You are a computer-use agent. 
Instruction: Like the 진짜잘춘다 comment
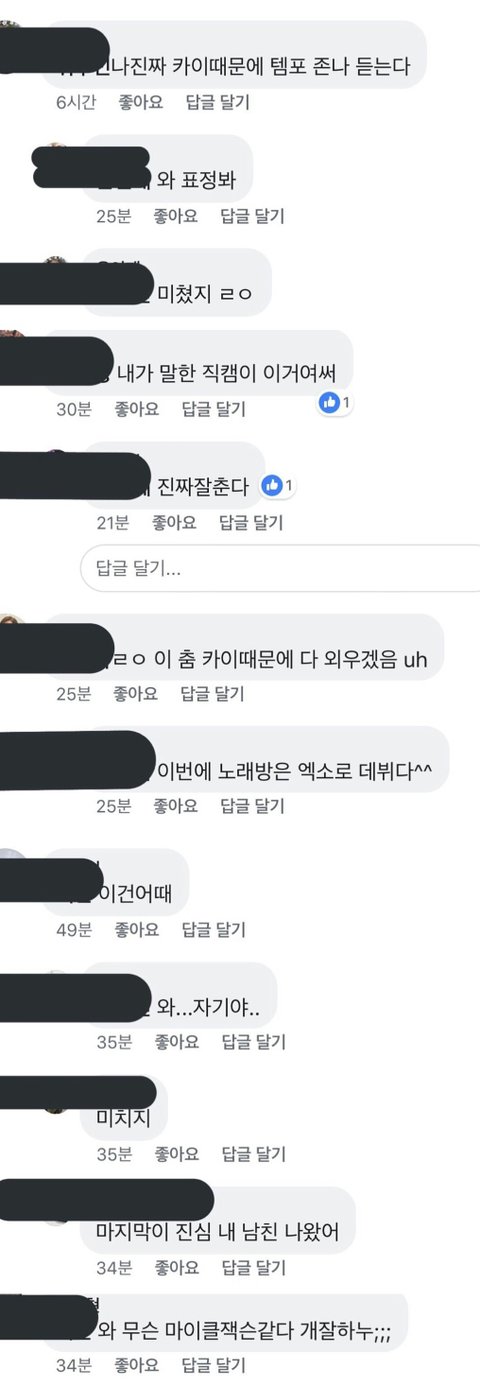tap(175, 522)
